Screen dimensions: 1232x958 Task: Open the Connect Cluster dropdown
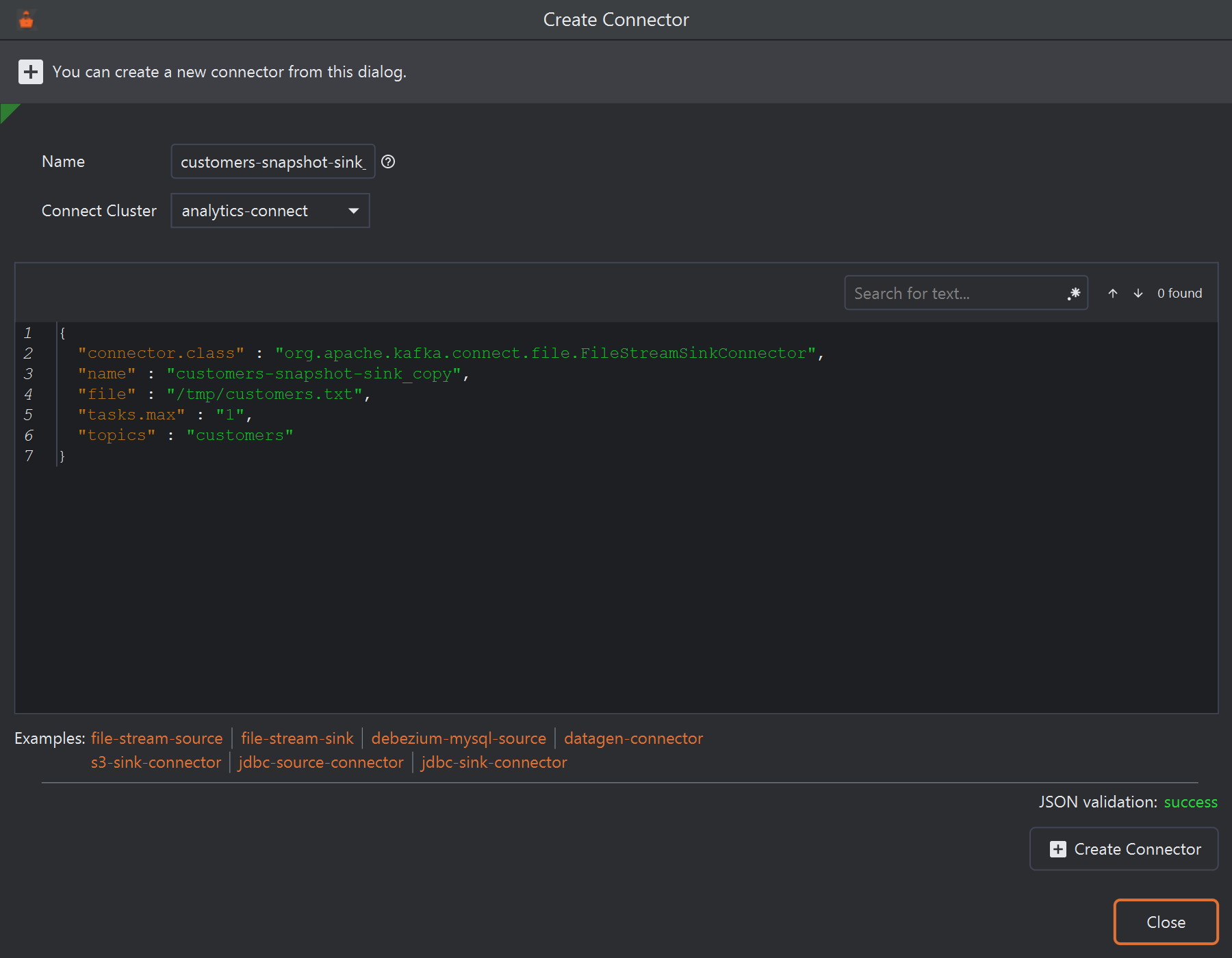point(270,211)
